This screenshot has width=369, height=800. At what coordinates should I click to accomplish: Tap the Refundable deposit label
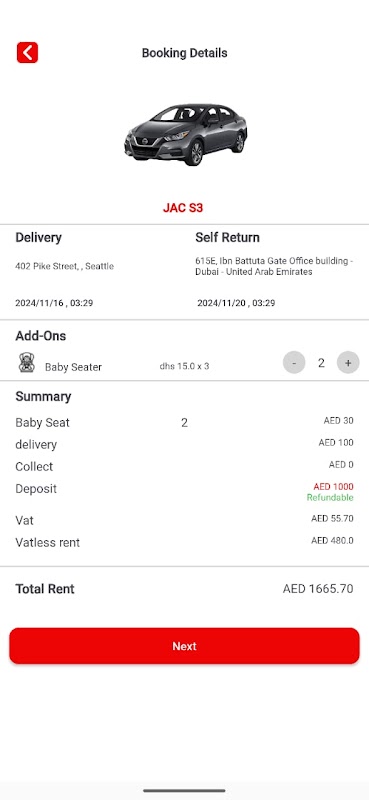(x=330, y=497)
